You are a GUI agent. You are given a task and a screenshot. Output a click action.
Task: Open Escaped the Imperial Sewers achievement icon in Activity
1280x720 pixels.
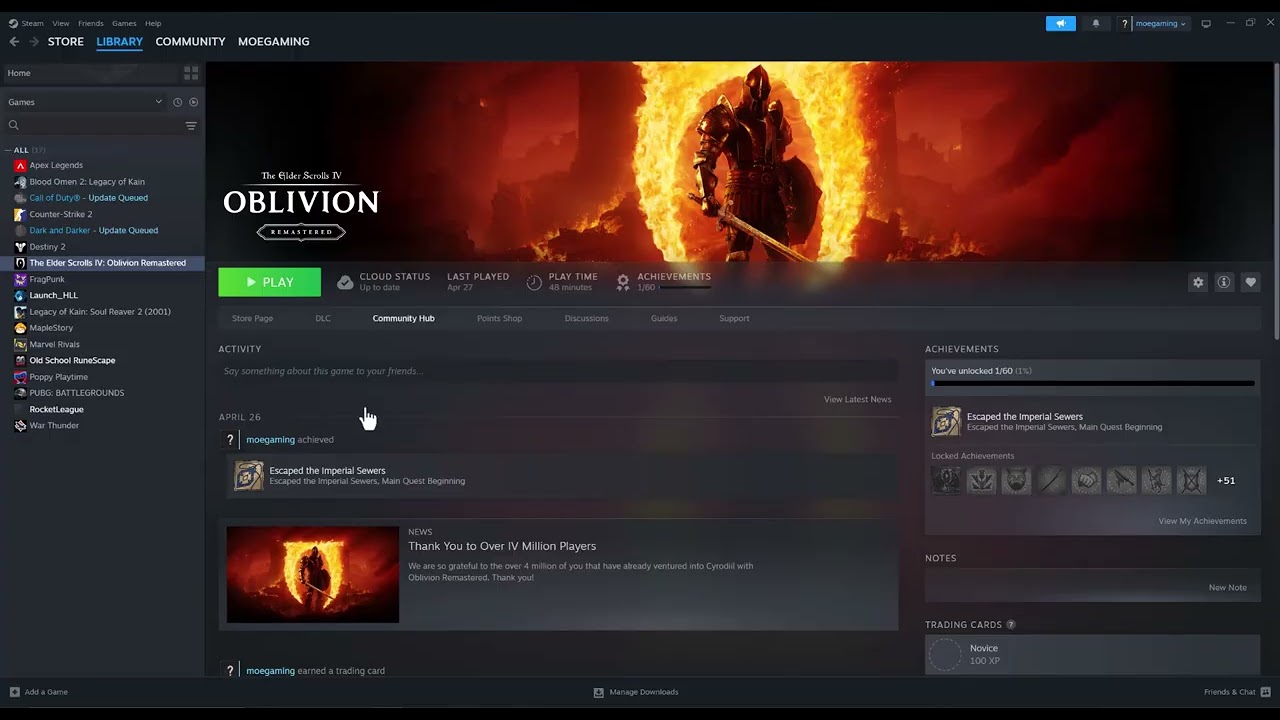coord(249,476)
